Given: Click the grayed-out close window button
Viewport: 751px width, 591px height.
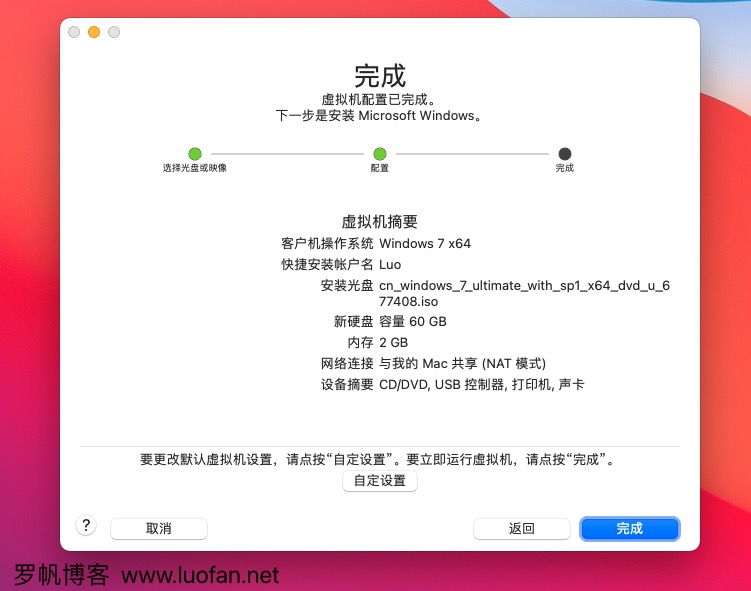Looking at the screenshot, I should tap(74, 32).
